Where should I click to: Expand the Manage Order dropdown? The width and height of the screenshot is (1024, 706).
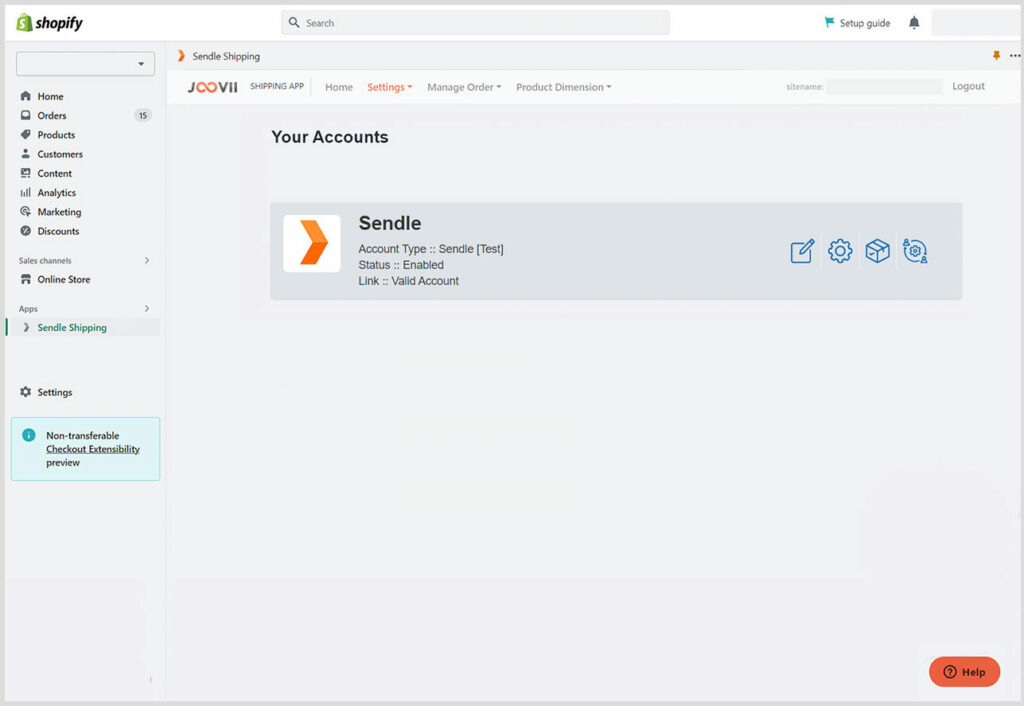[464, 87]
